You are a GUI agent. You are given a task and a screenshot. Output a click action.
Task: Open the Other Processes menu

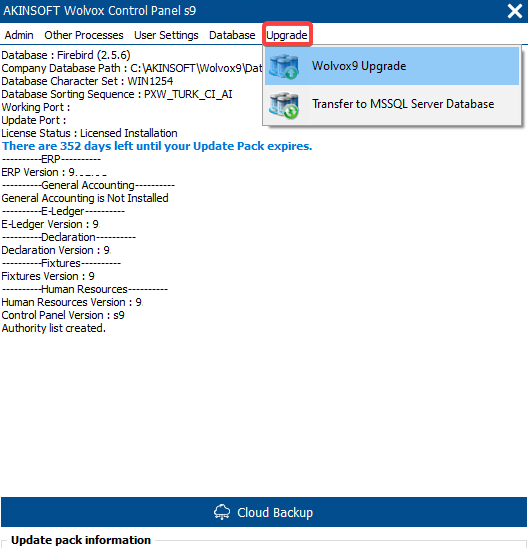[x=84, y=35]
